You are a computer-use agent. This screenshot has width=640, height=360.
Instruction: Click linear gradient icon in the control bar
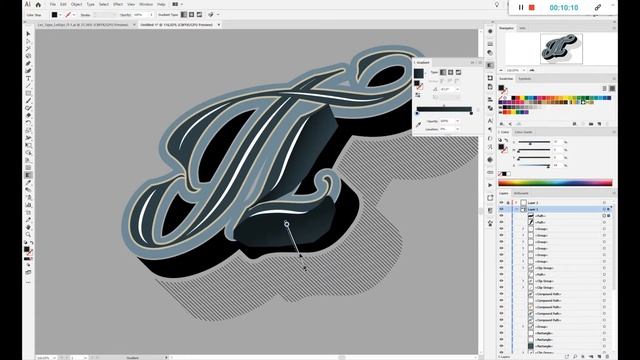tap(184, 15)
